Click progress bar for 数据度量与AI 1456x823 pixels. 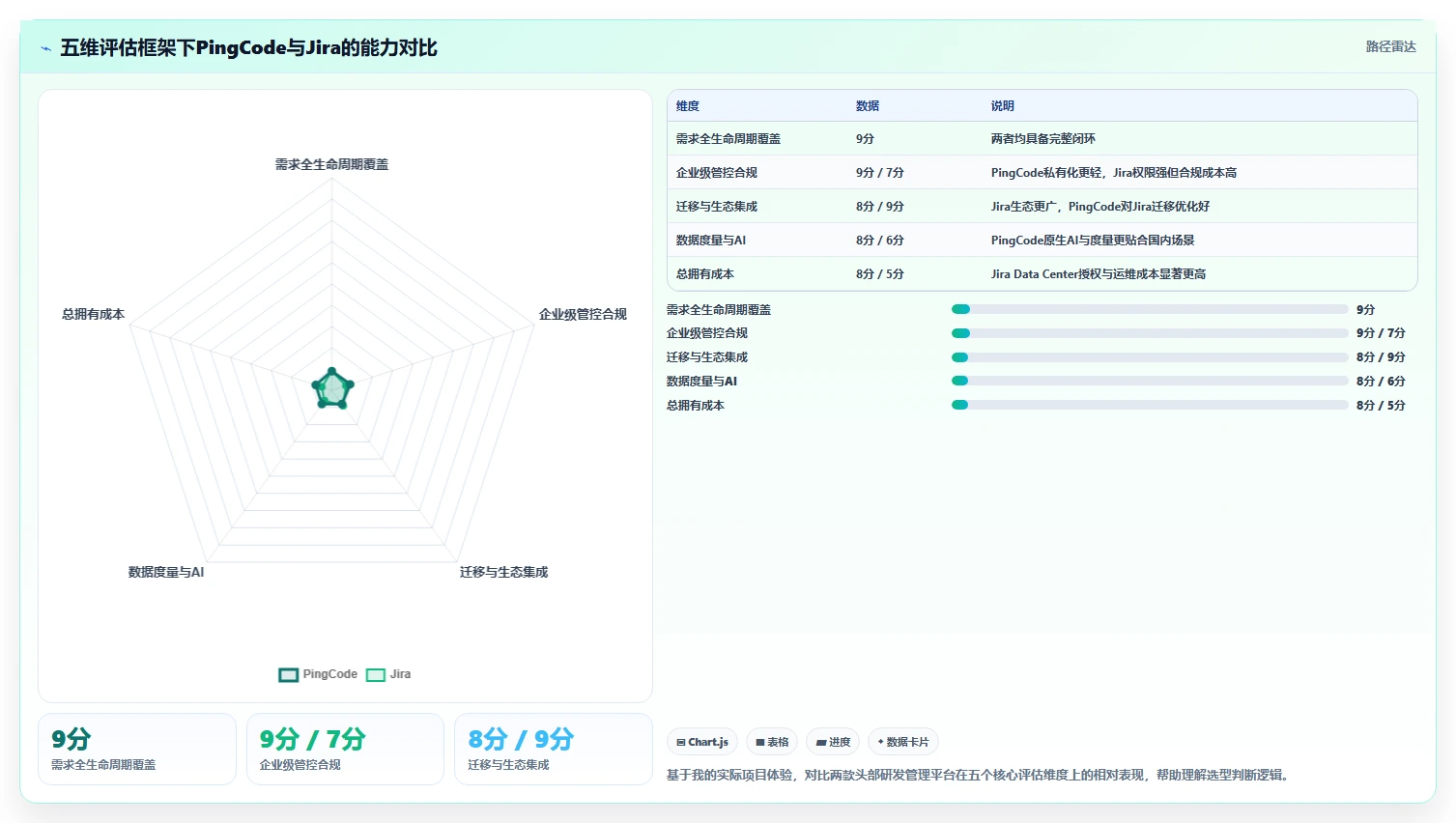(x=1150, y=382)
